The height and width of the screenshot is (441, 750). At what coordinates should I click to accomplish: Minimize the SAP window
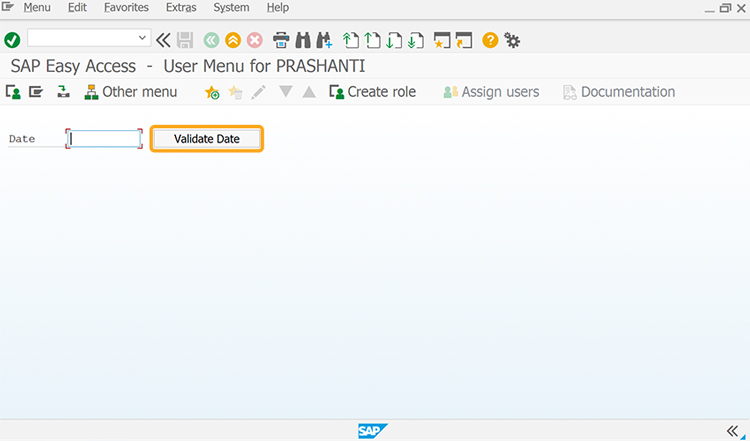pyautogui.click(x=710, y=9)
